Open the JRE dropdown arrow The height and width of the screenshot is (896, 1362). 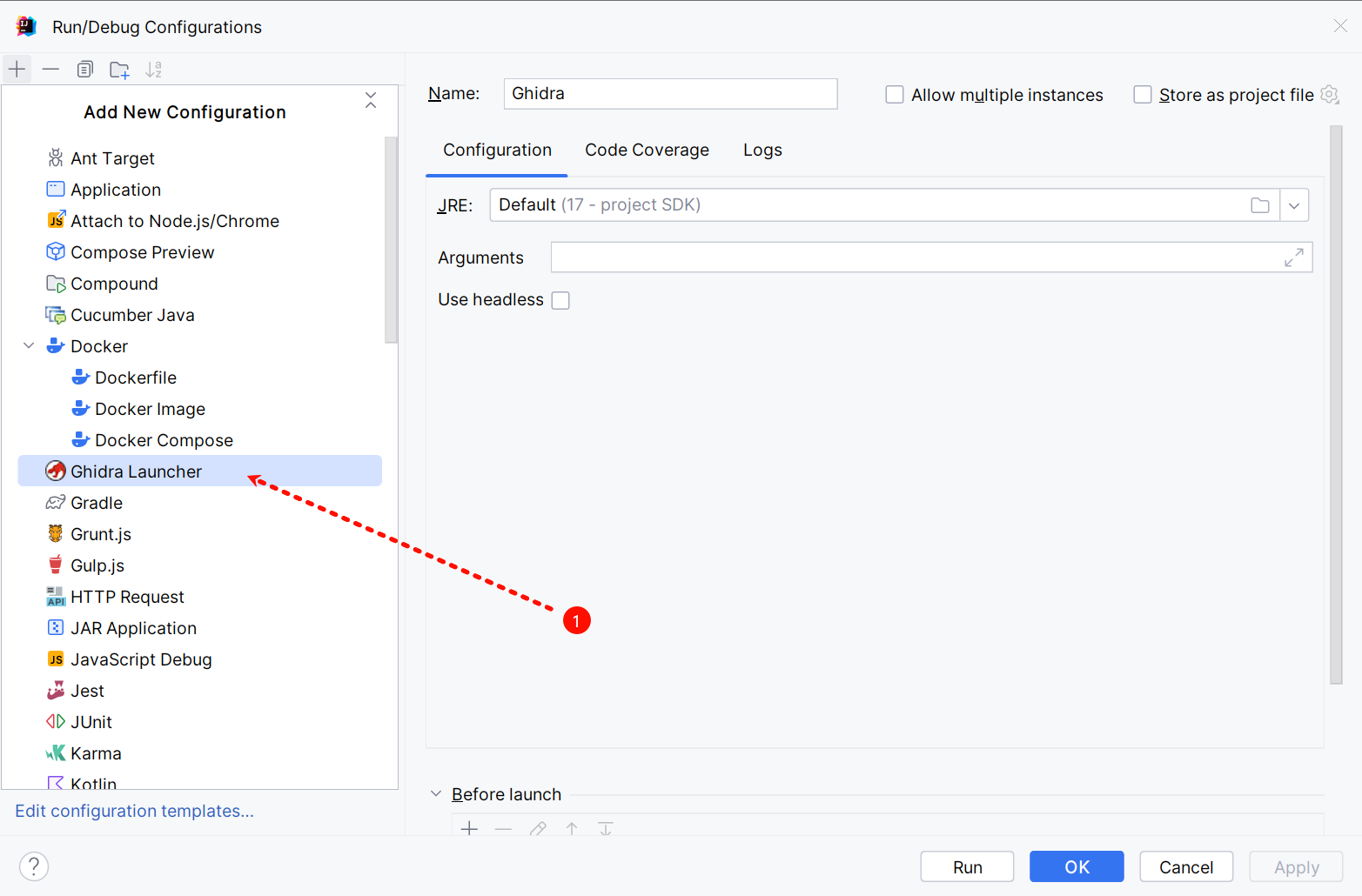(x=1294, y=205)
